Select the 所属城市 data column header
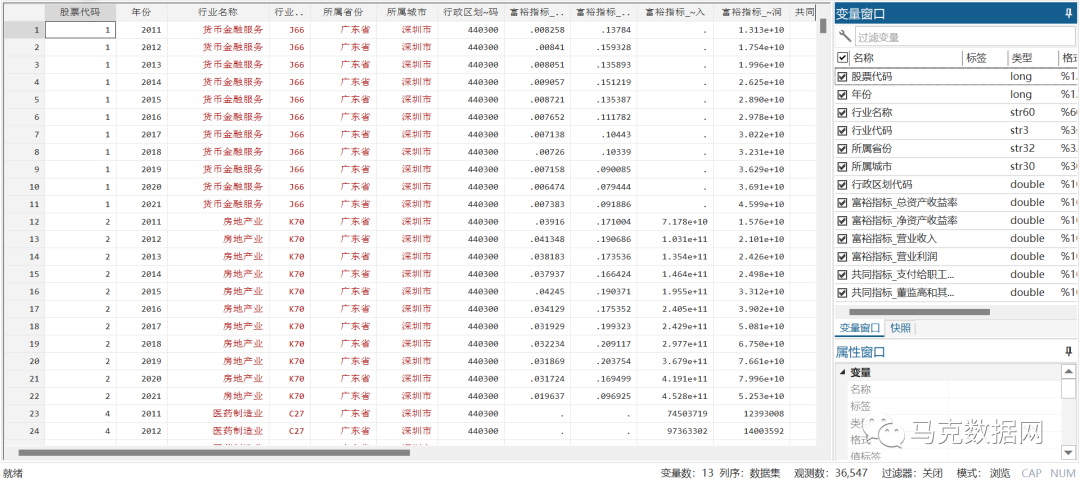 click(x=406, y=12)
